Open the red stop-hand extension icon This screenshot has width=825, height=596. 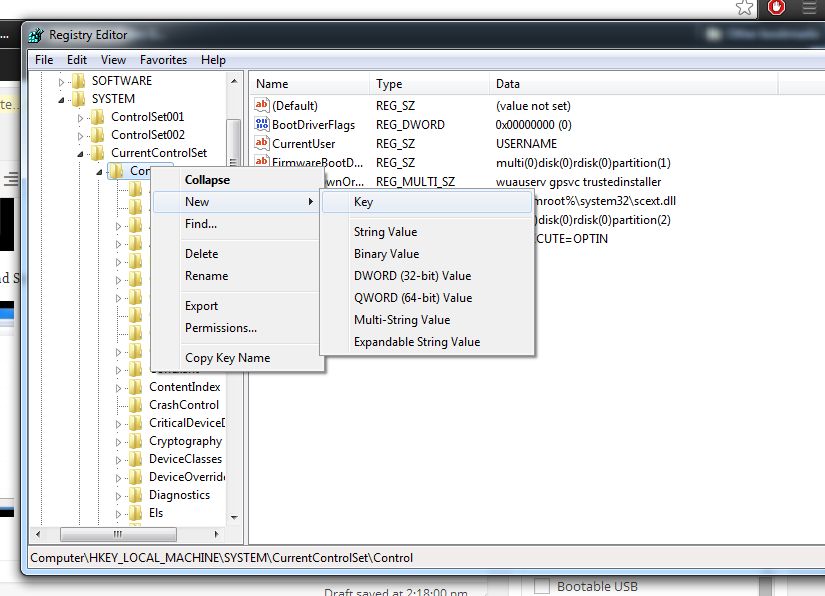pos(777,7)
